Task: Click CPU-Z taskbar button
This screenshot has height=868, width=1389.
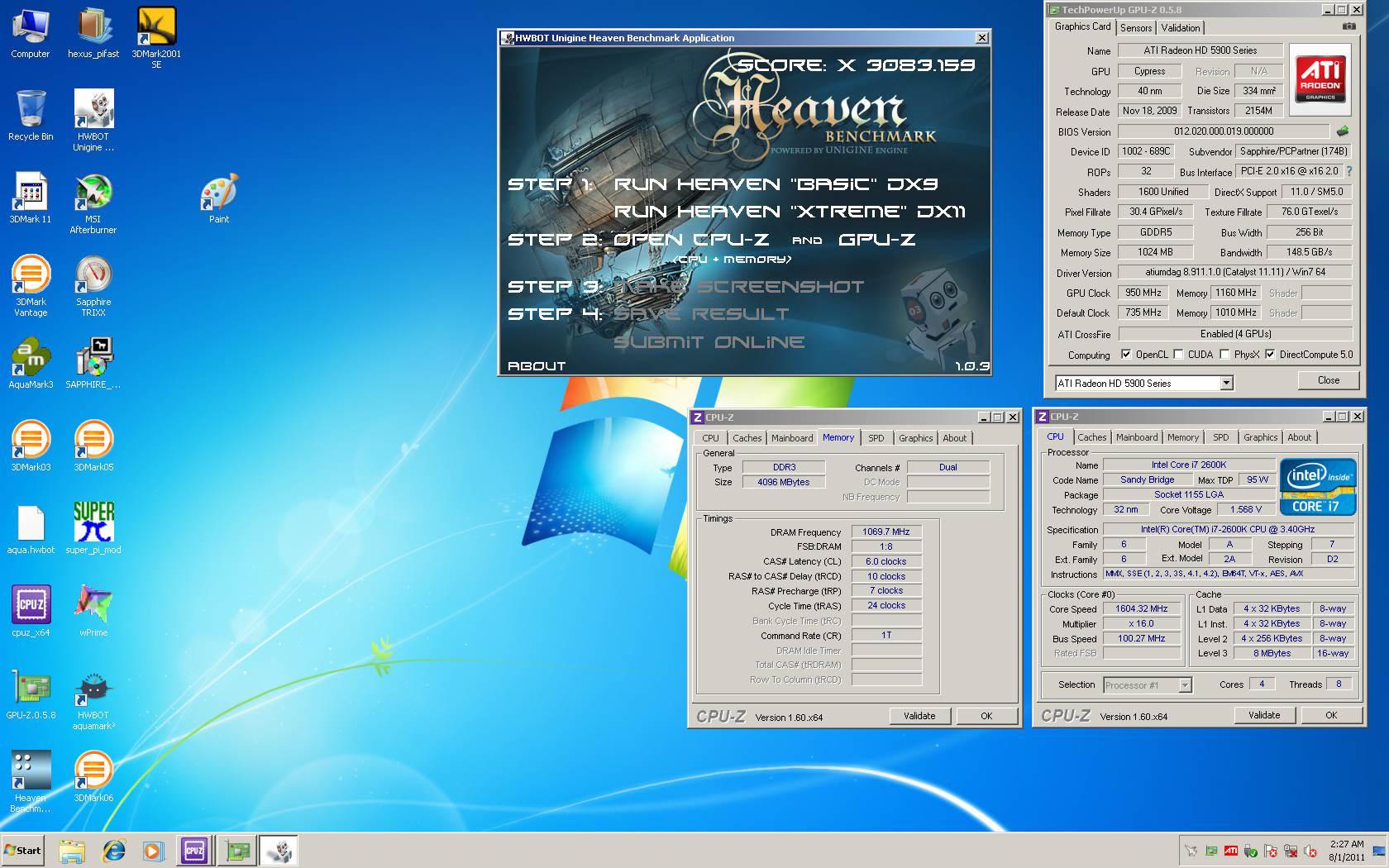Action: click(x=195, y=851)
